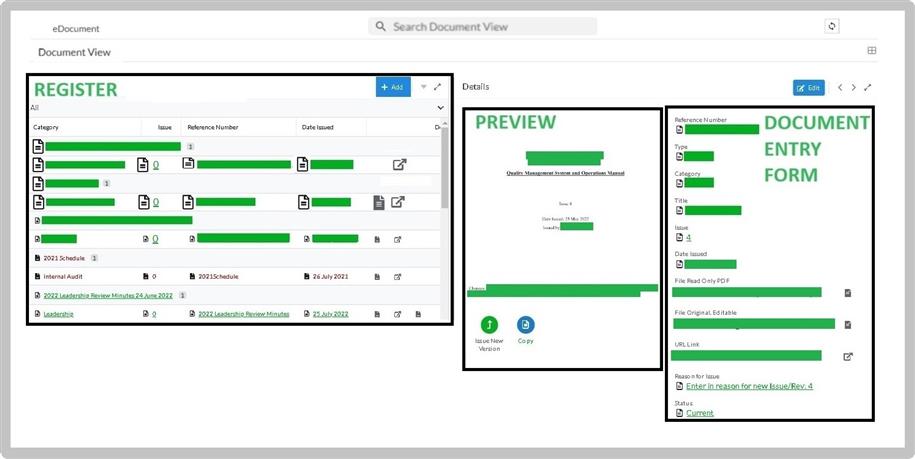Screen dimensions: 915x459
Task: Open external link in Internal Audit row
Action: 397,276
